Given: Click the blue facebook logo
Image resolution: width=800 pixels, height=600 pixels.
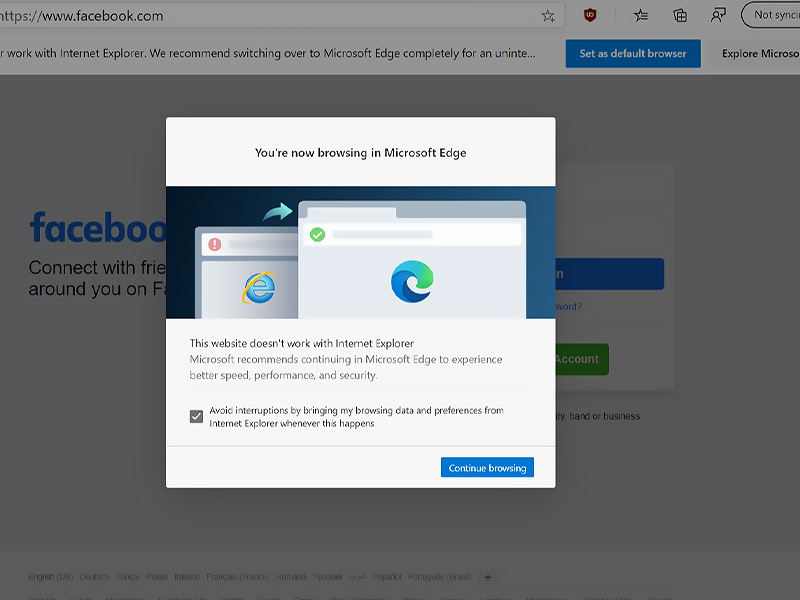Looking at the screenshot, I should 98,228.
